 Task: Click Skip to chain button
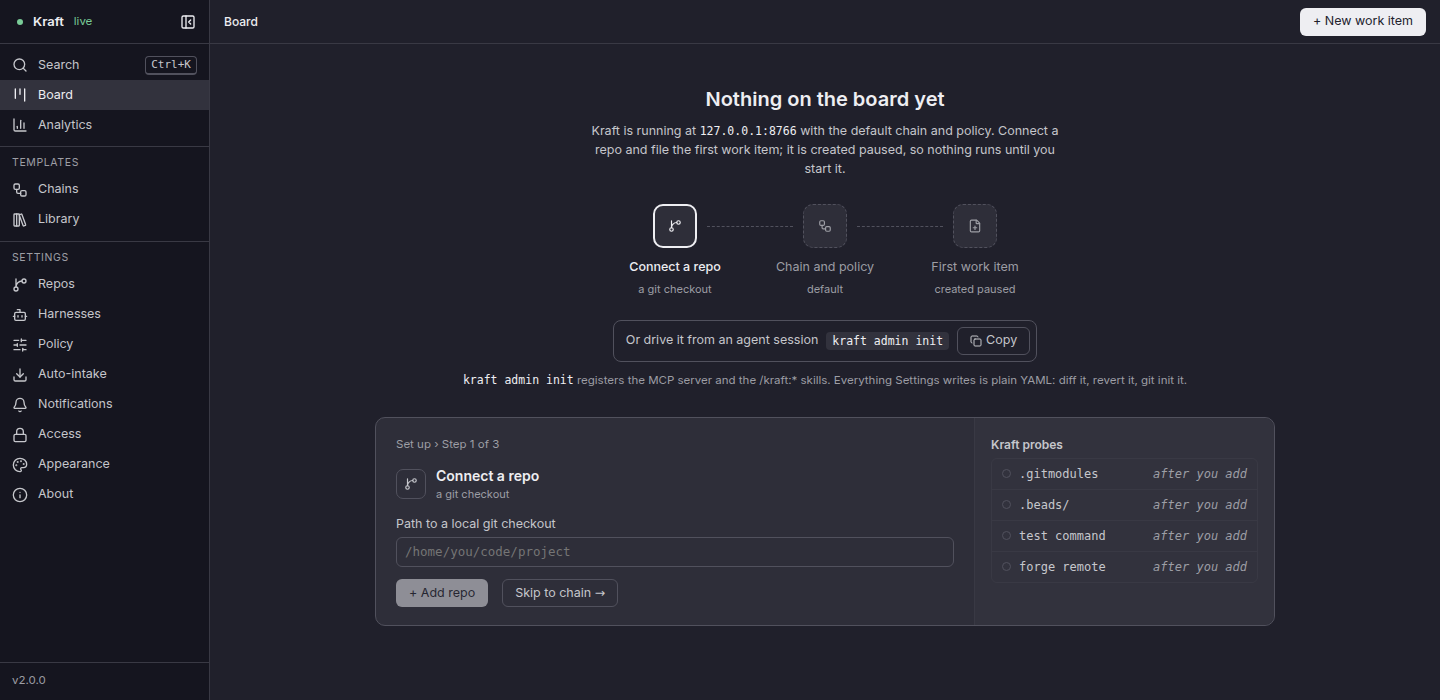click(x=560, y=593)
